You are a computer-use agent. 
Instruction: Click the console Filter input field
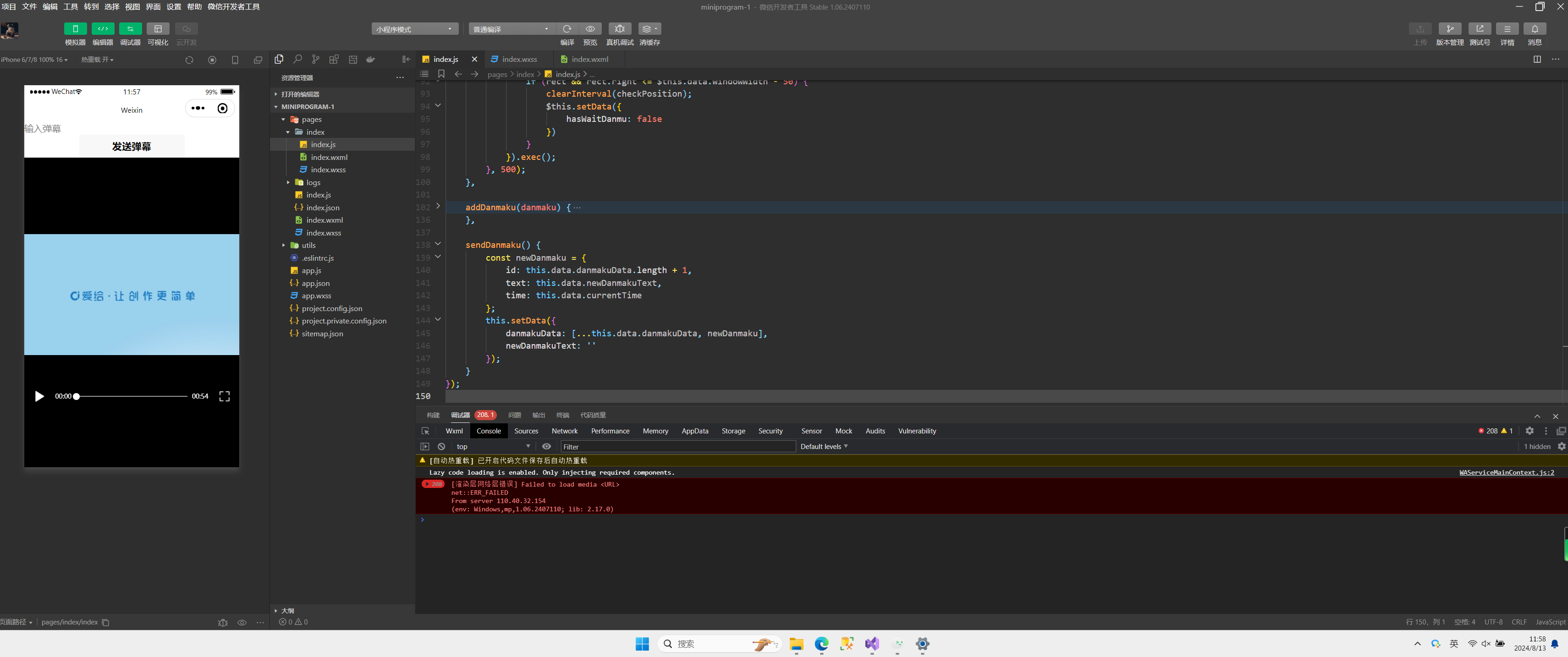point(677,447)
